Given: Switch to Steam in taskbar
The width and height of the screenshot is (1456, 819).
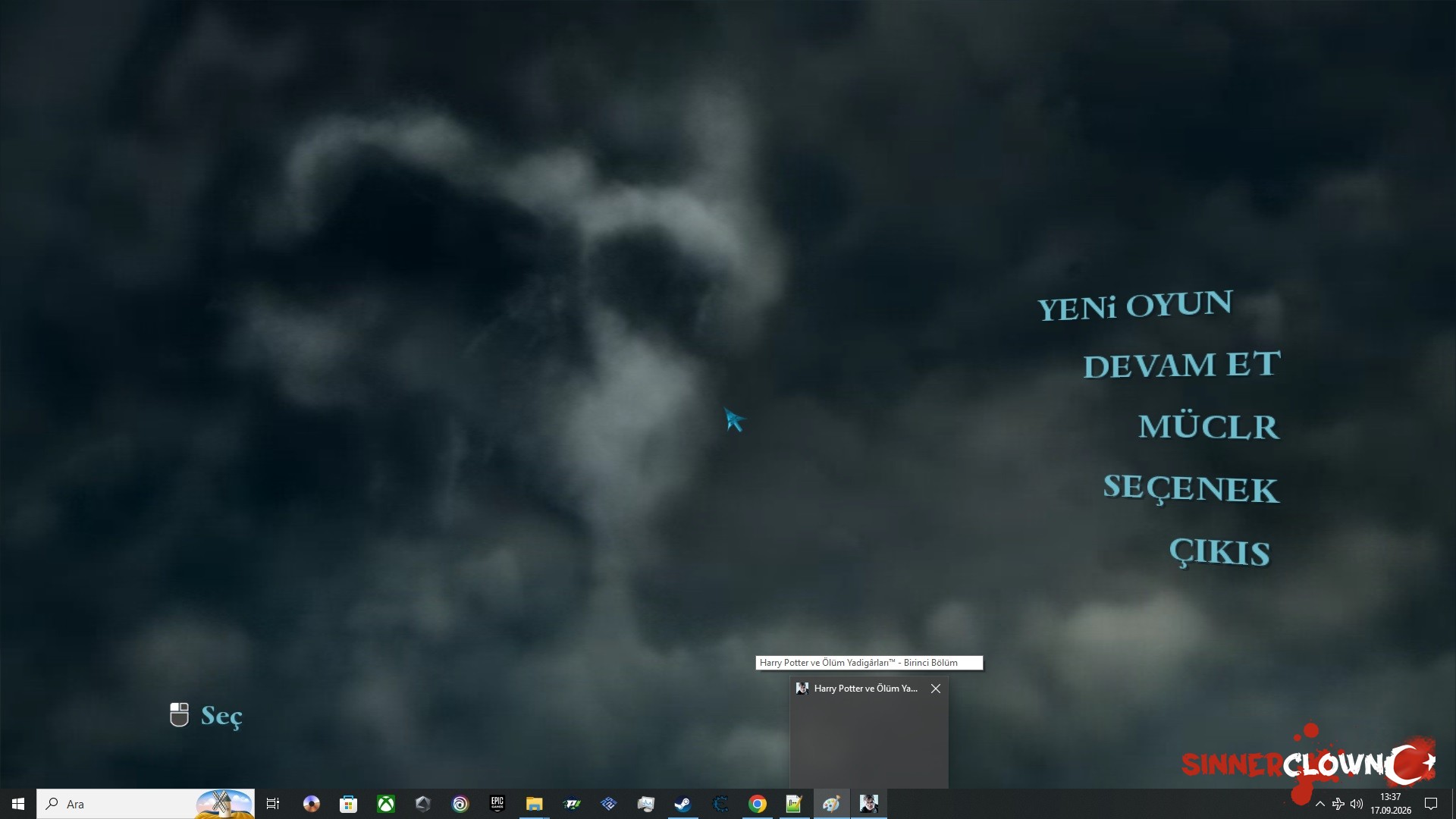Looking at the screenshot, I should click(683, 804).
